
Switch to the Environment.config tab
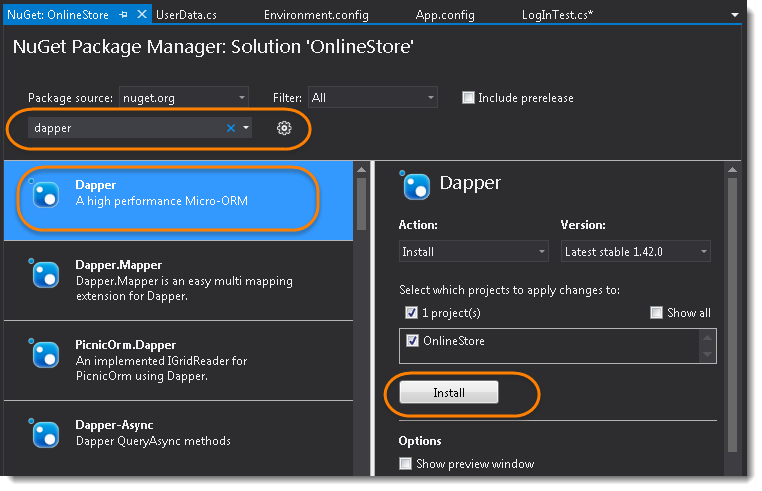click(x=316, y=15)
